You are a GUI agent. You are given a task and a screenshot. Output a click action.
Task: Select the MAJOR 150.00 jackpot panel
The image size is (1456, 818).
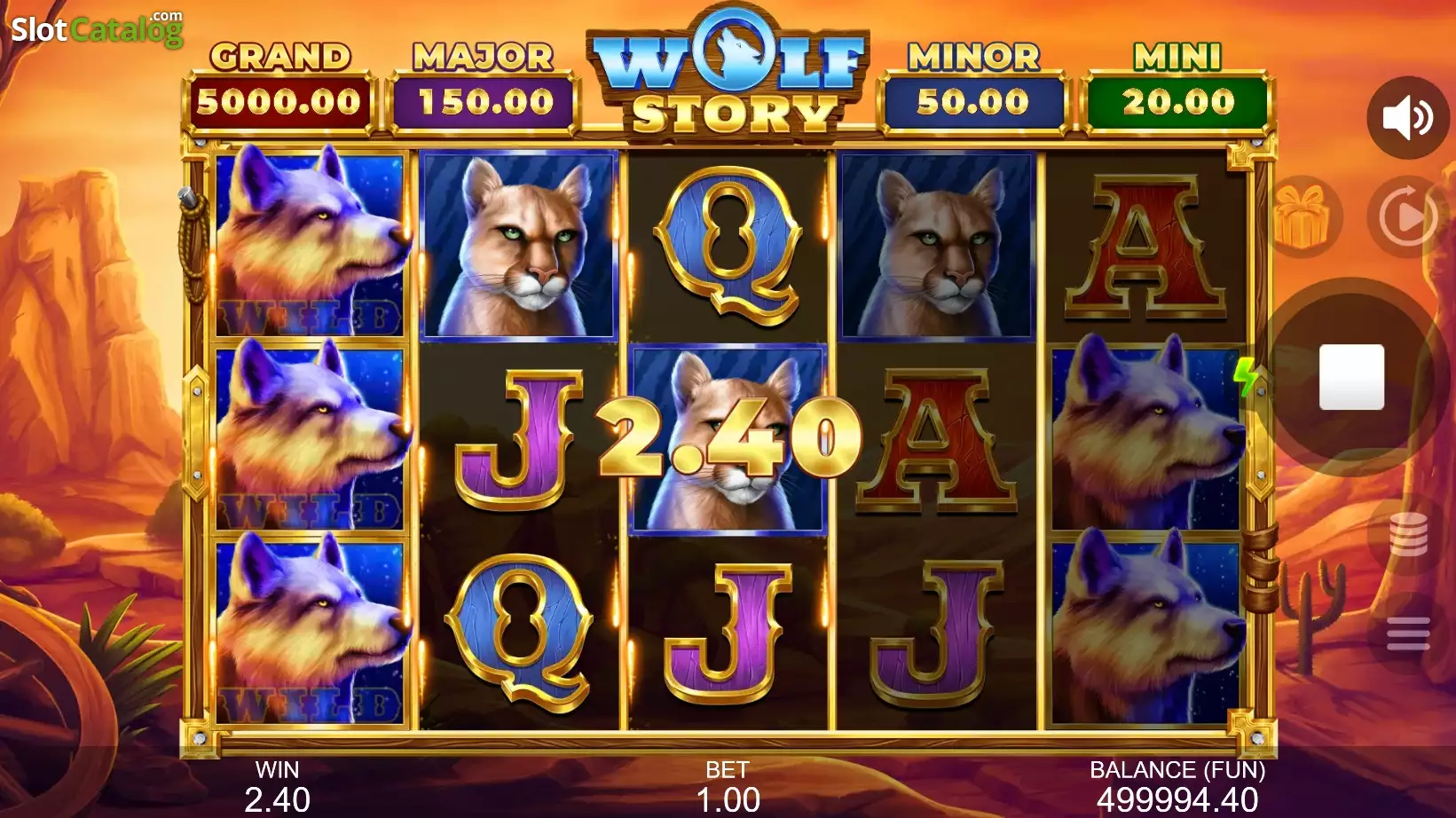tap(484, 87)
